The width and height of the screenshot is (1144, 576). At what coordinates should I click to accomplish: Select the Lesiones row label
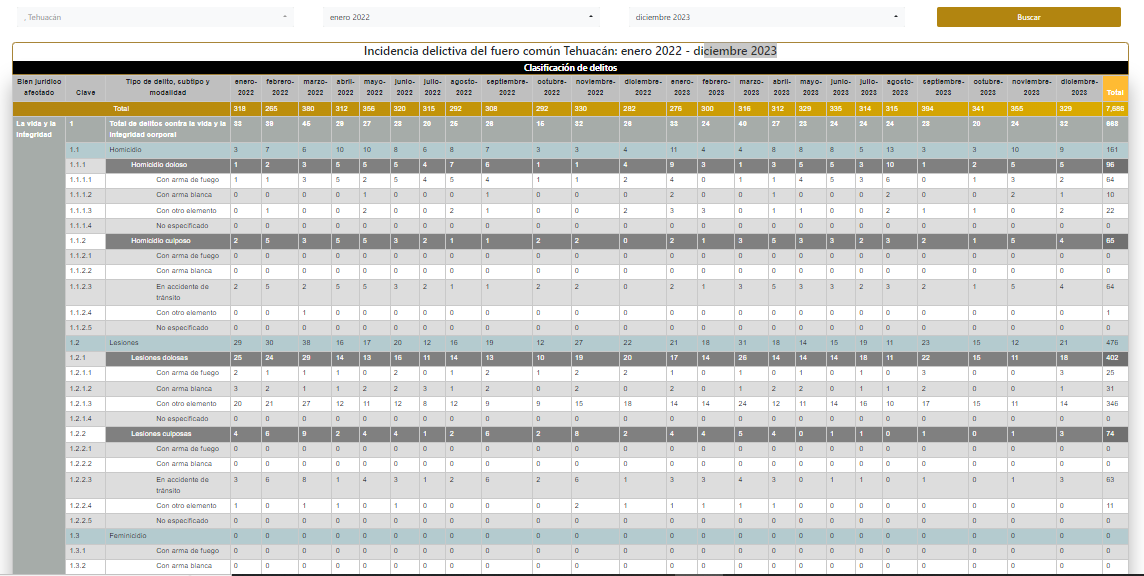pos(123,342)
